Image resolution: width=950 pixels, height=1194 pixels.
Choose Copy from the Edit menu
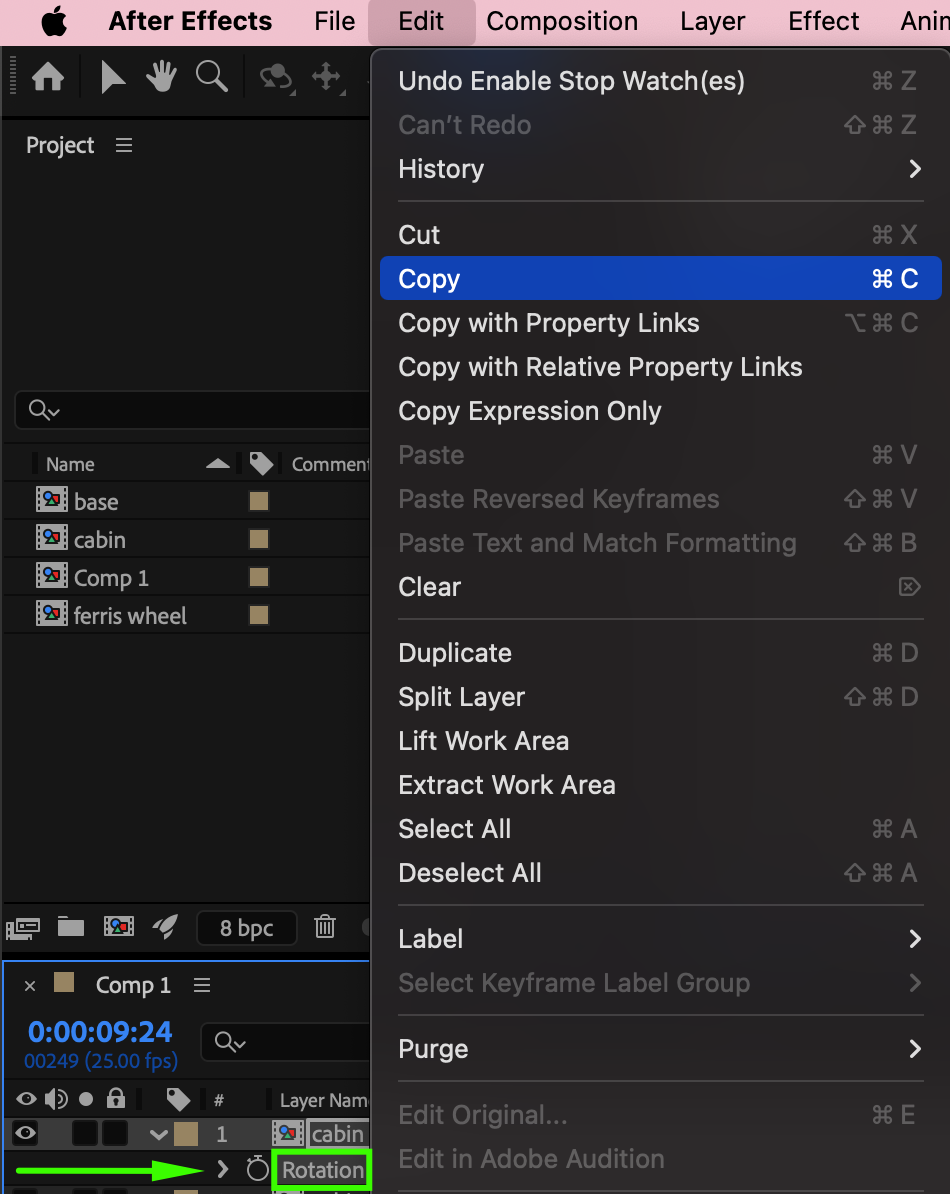tap(660, 279)
